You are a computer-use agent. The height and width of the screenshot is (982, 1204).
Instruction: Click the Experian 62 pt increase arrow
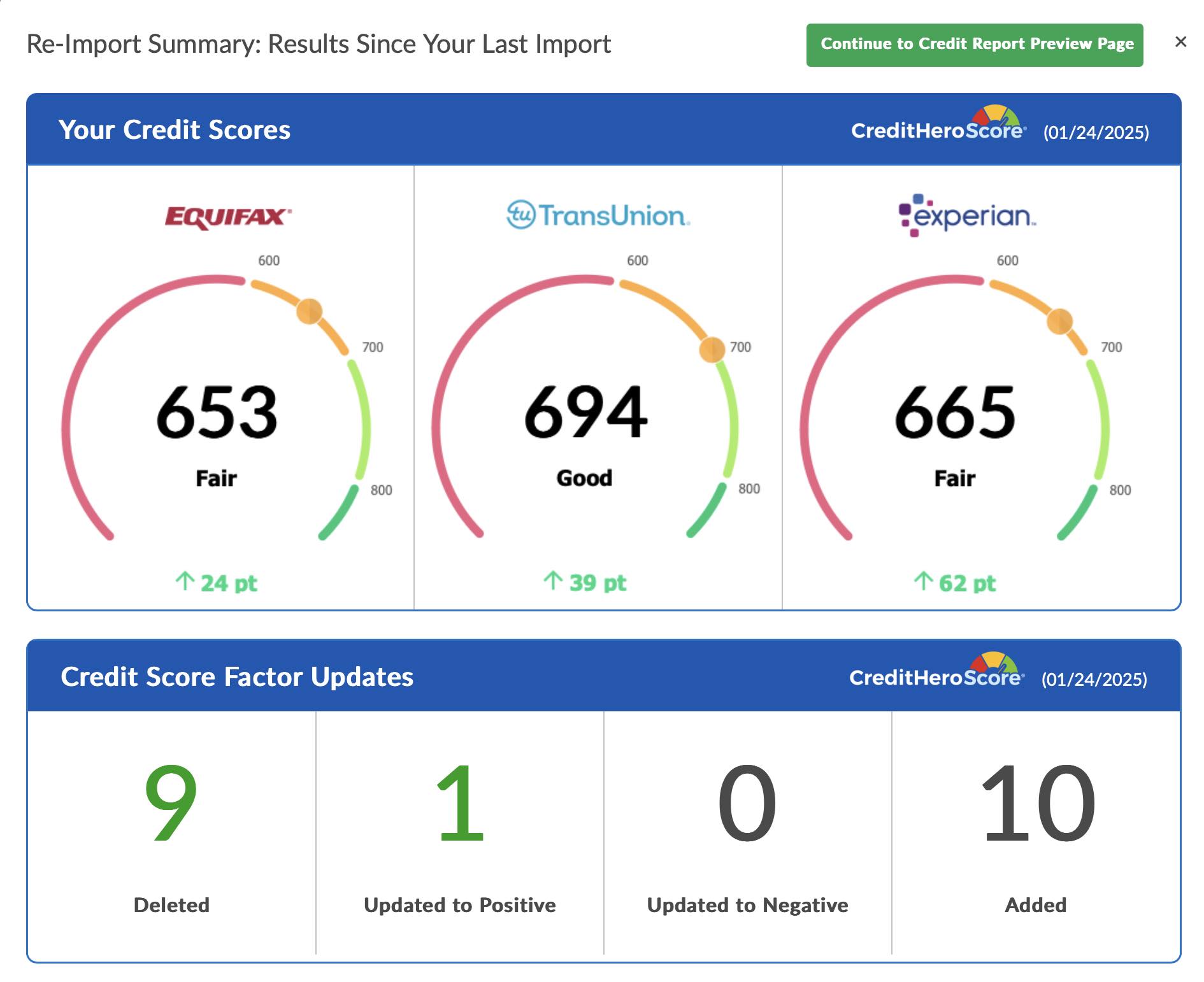click(922, 581)
